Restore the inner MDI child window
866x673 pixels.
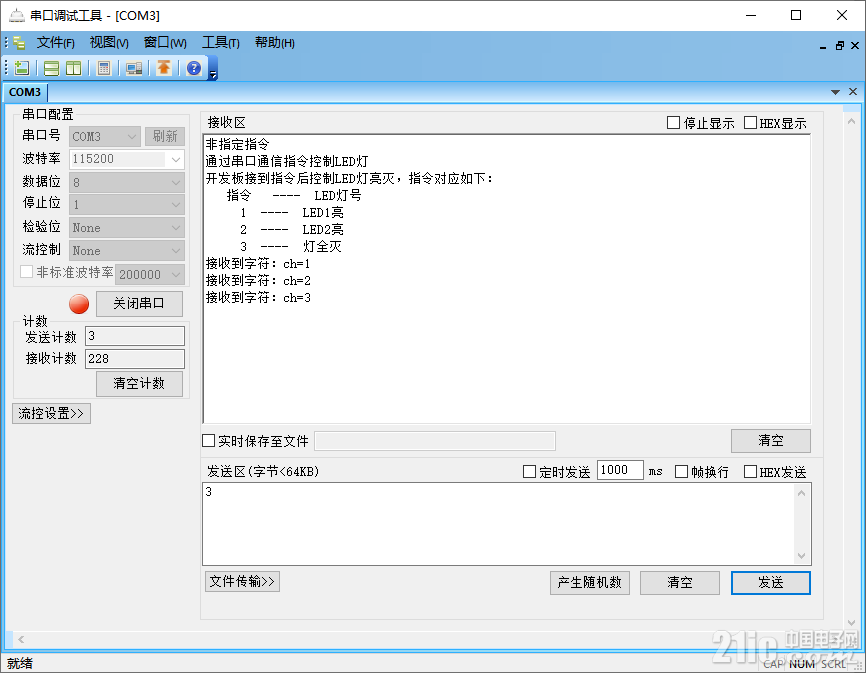point(839,46)
